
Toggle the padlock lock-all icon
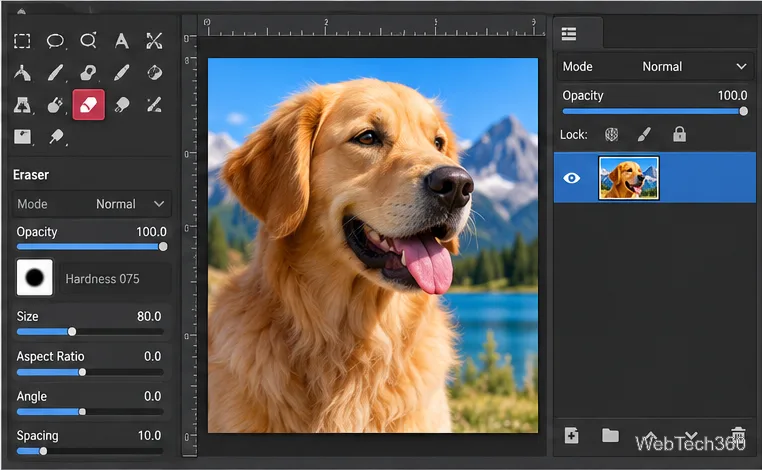[x=679, y=134]
